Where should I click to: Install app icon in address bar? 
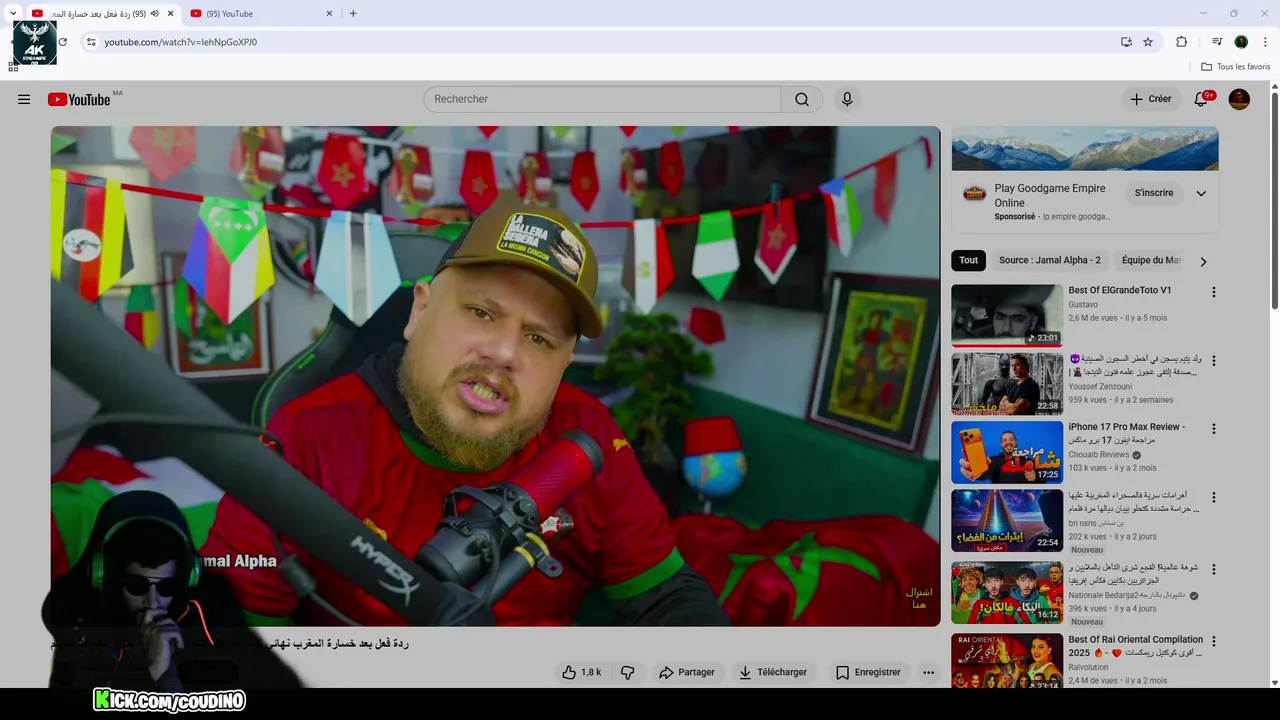(x=1126, y=42)
